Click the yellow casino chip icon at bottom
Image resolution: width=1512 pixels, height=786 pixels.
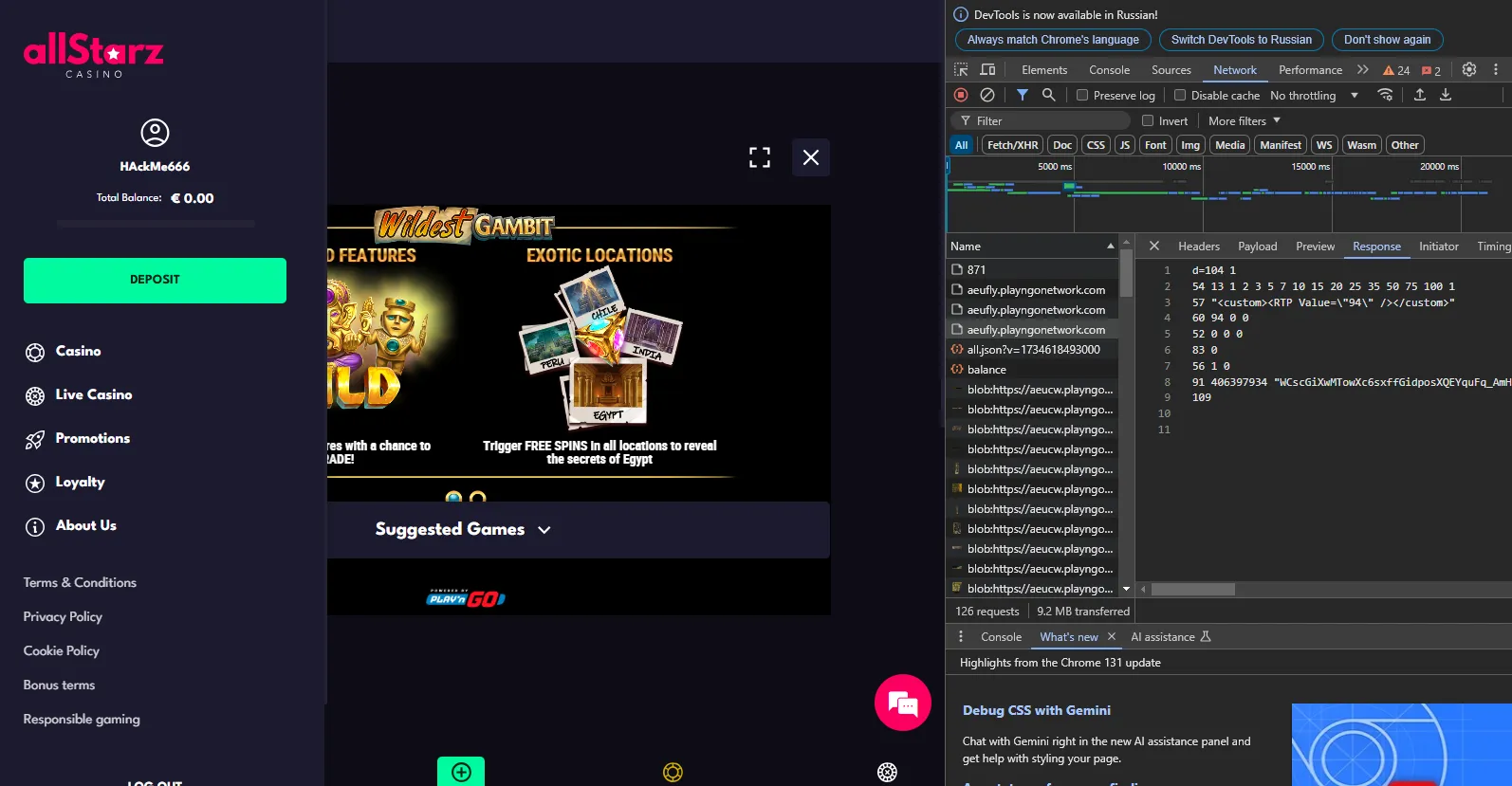tap(673, 772)
